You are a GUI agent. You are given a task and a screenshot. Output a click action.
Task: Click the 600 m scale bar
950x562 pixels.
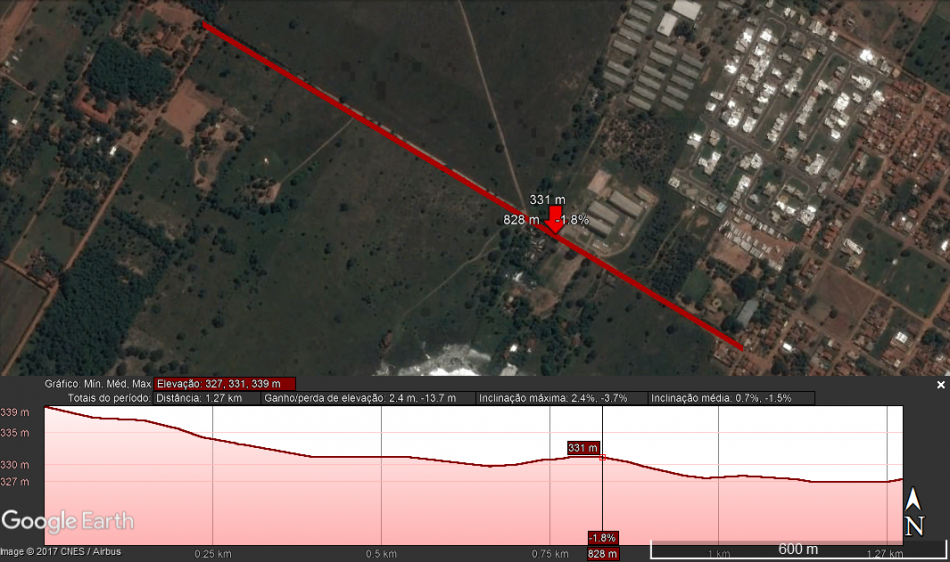click(797, 549)
